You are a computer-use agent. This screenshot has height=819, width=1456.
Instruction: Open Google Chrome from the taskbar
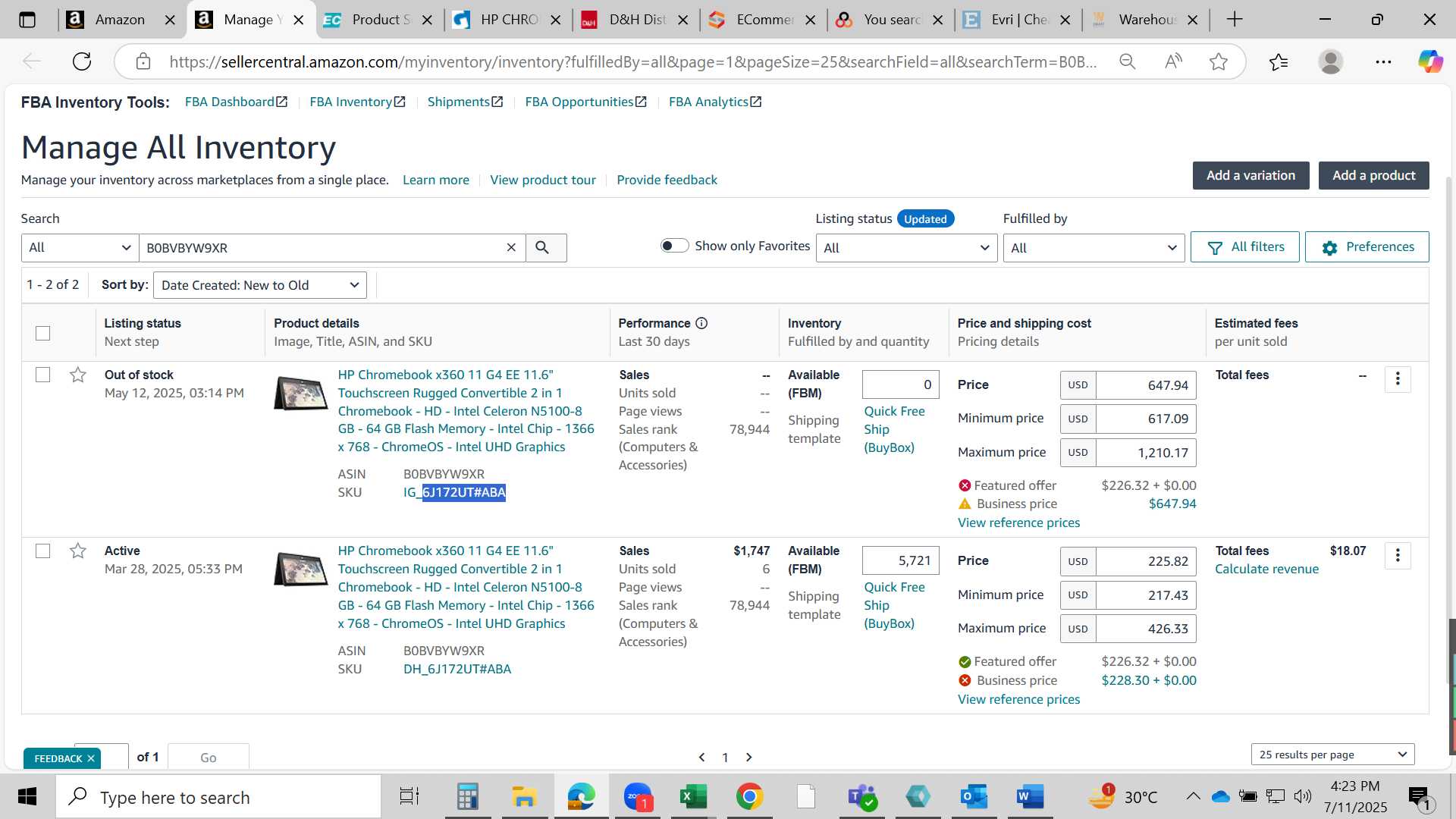[x=749, y=797]
